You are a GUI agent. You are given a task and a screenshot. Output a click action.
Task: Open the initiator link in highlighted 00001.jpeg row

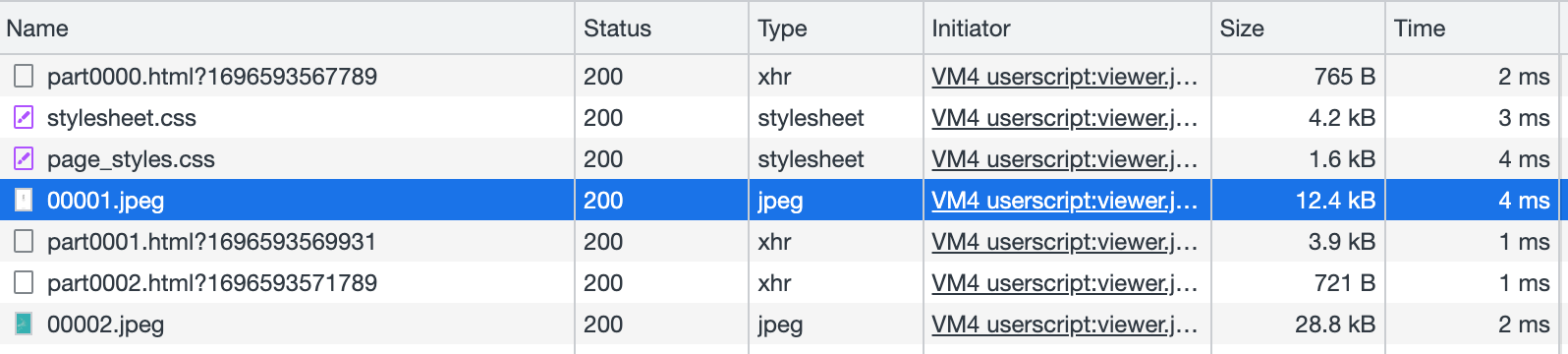click(x=1065, y=201)
